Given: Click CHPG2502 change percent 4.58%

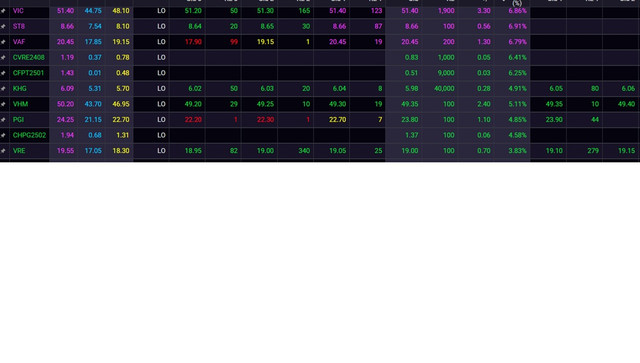Looking at the screenshot, I should pos(518,135).
